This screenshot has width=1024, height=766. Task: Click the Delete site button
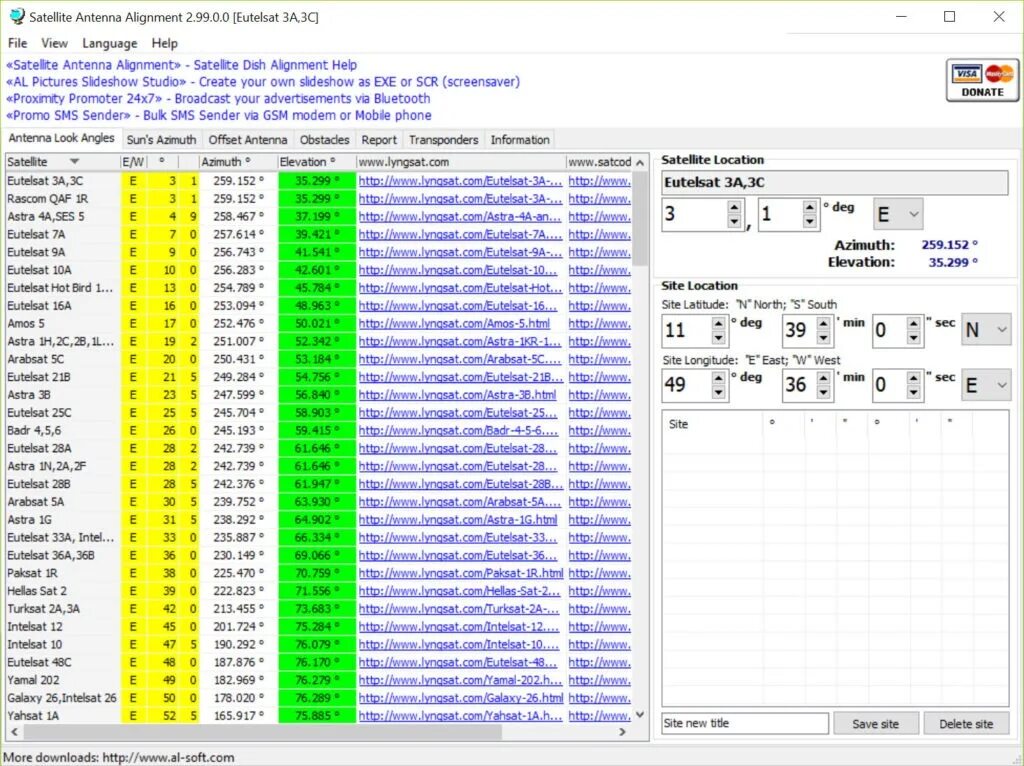(x=966, y=723)
